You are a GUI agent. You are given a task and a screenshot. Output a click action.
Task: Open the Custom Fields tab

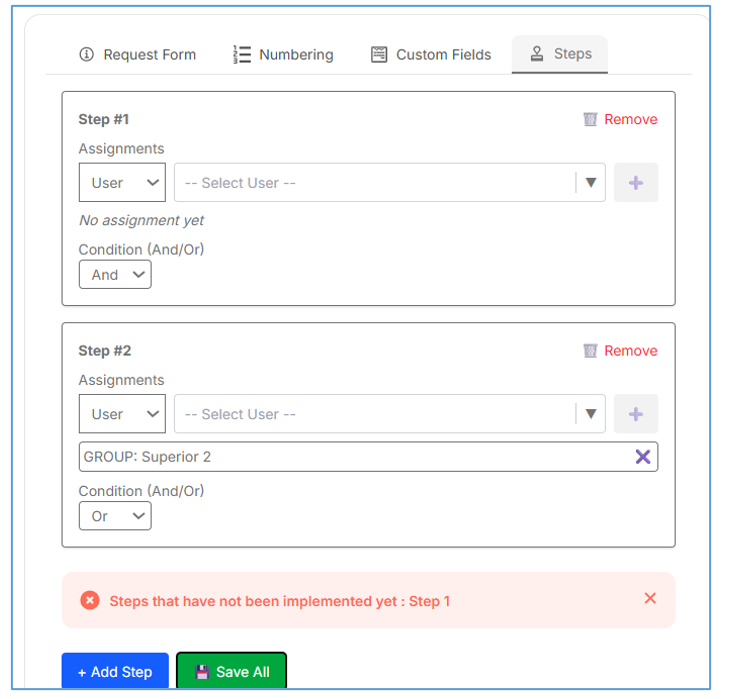431,55
